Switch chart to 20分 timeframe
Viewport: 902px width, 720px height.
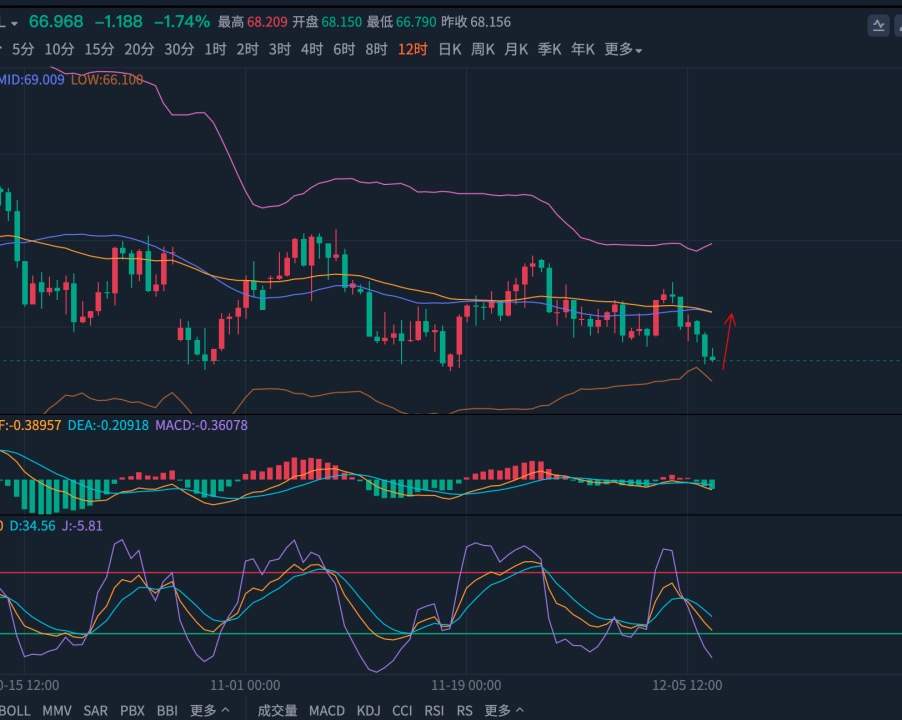[139, 49]
